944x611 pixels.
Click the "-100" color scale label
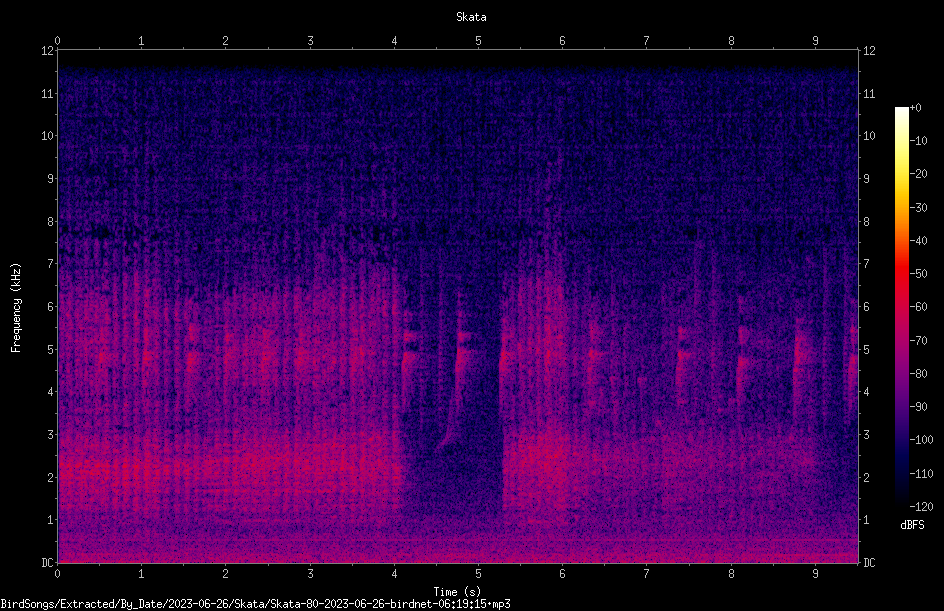(921, 440)
